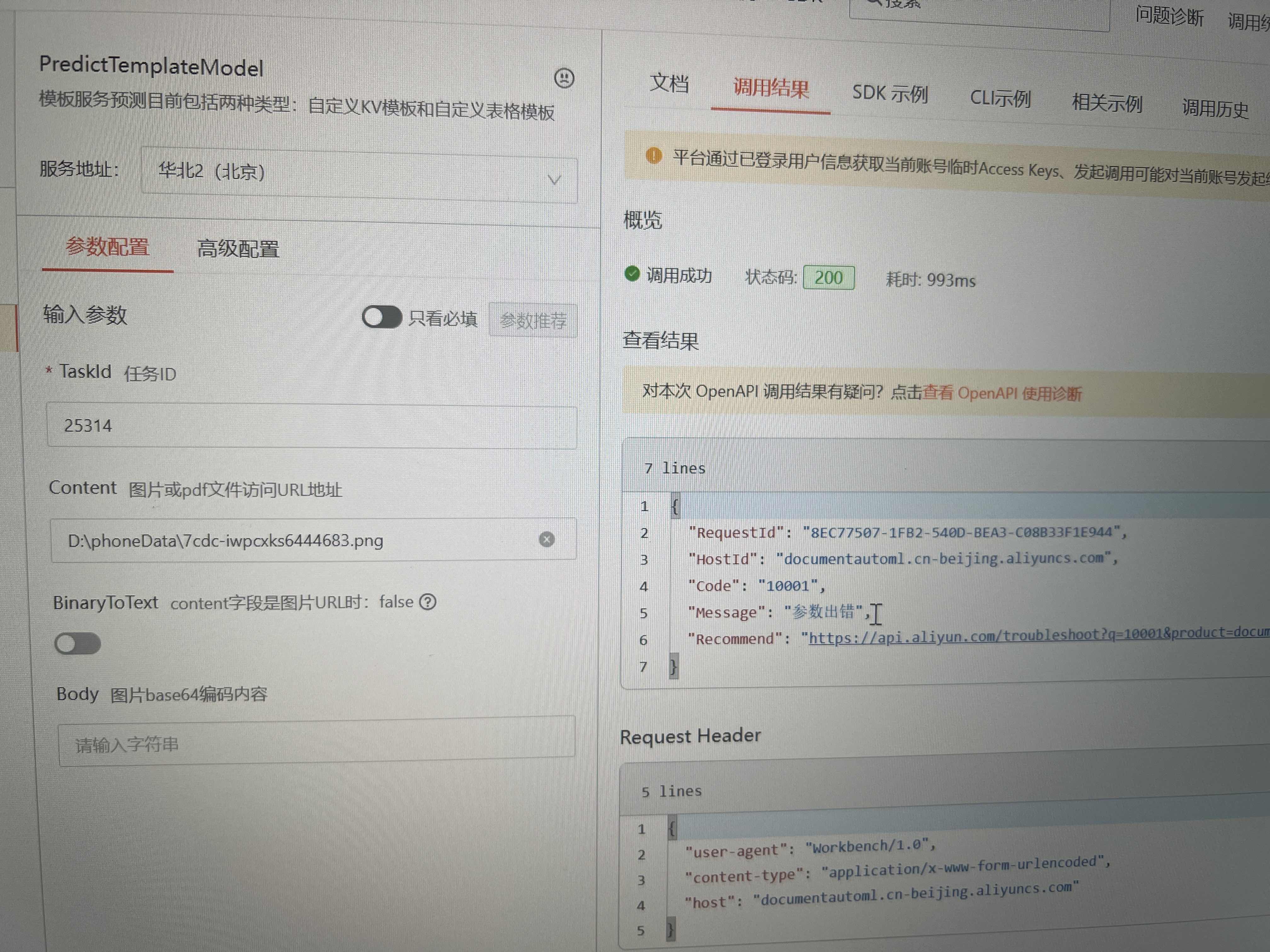Collapse the 7 lines result code block

(x=675, y=468)
